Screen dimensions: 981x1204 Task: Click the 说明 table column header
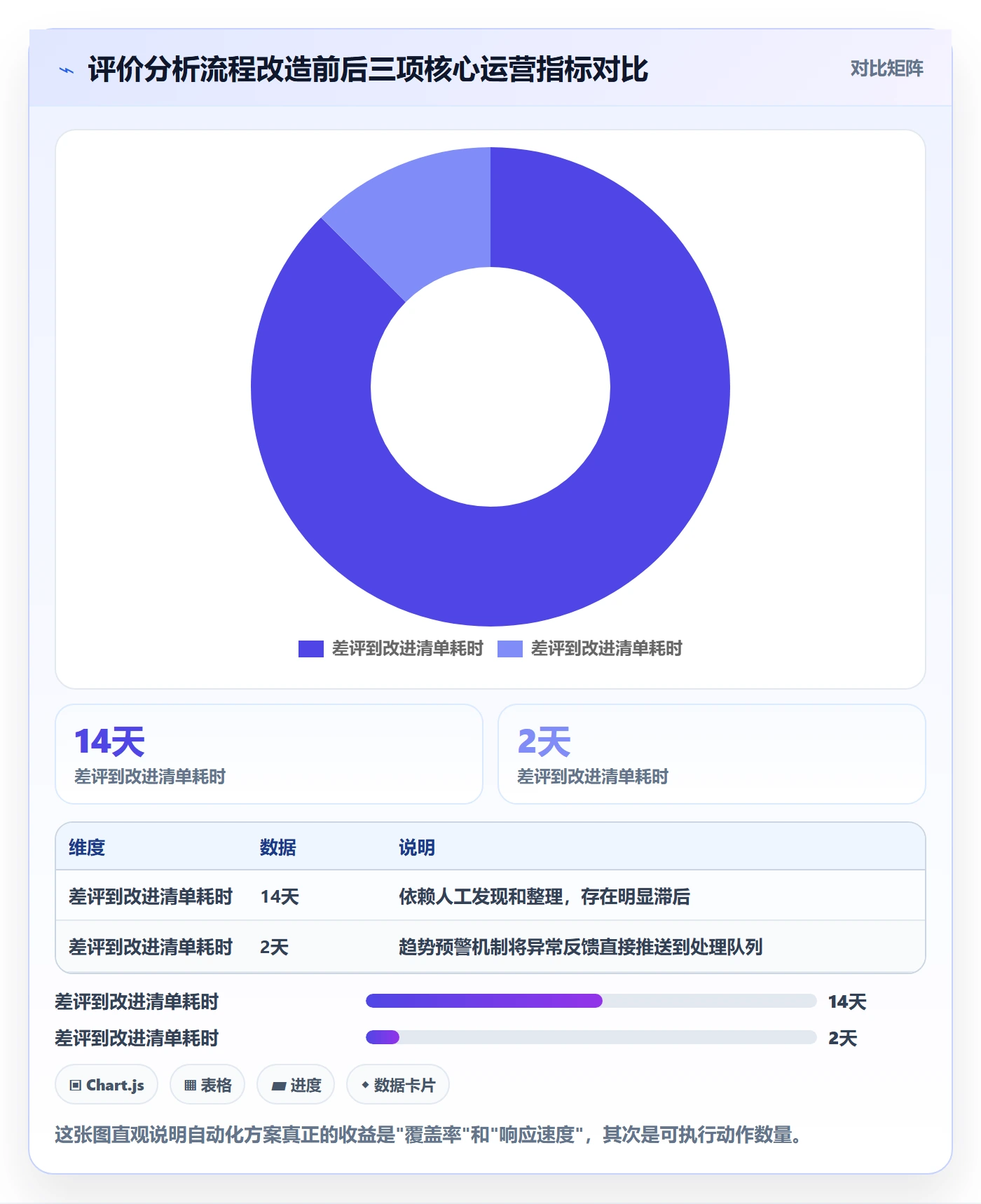417,847
